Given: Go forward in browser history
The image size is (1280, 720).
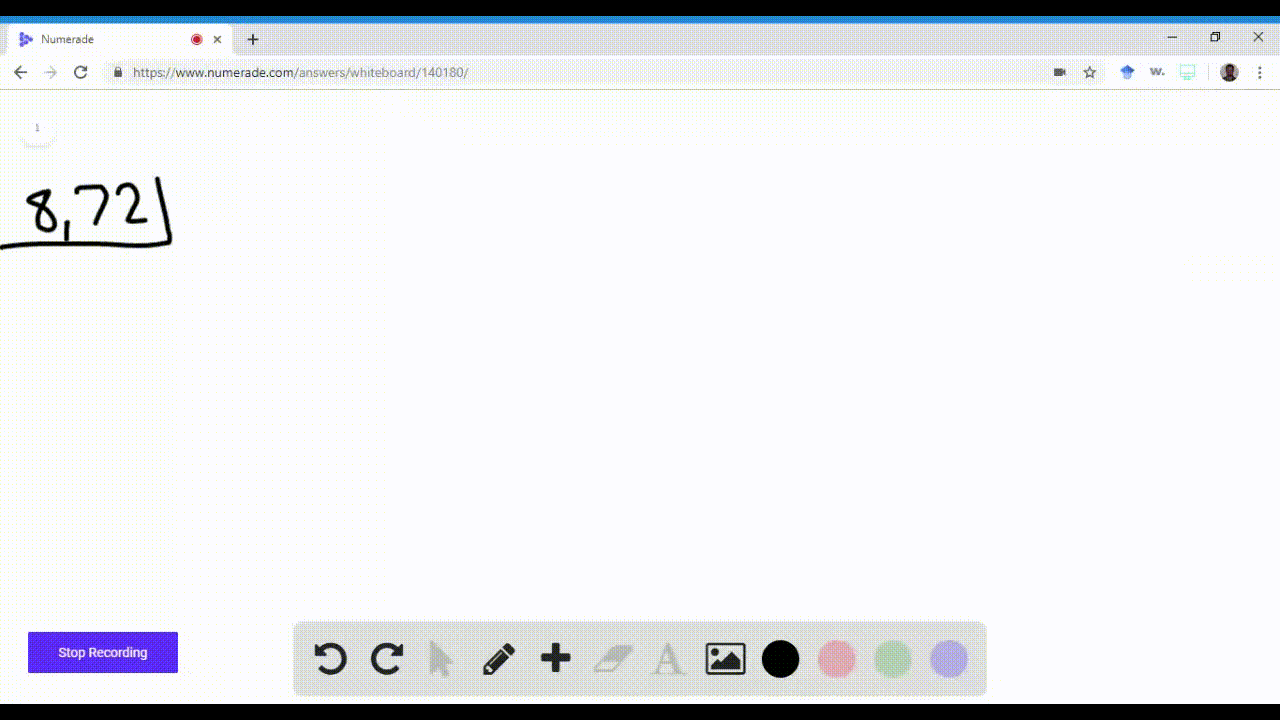Looking at the screenshot, I should coord(51,72).
